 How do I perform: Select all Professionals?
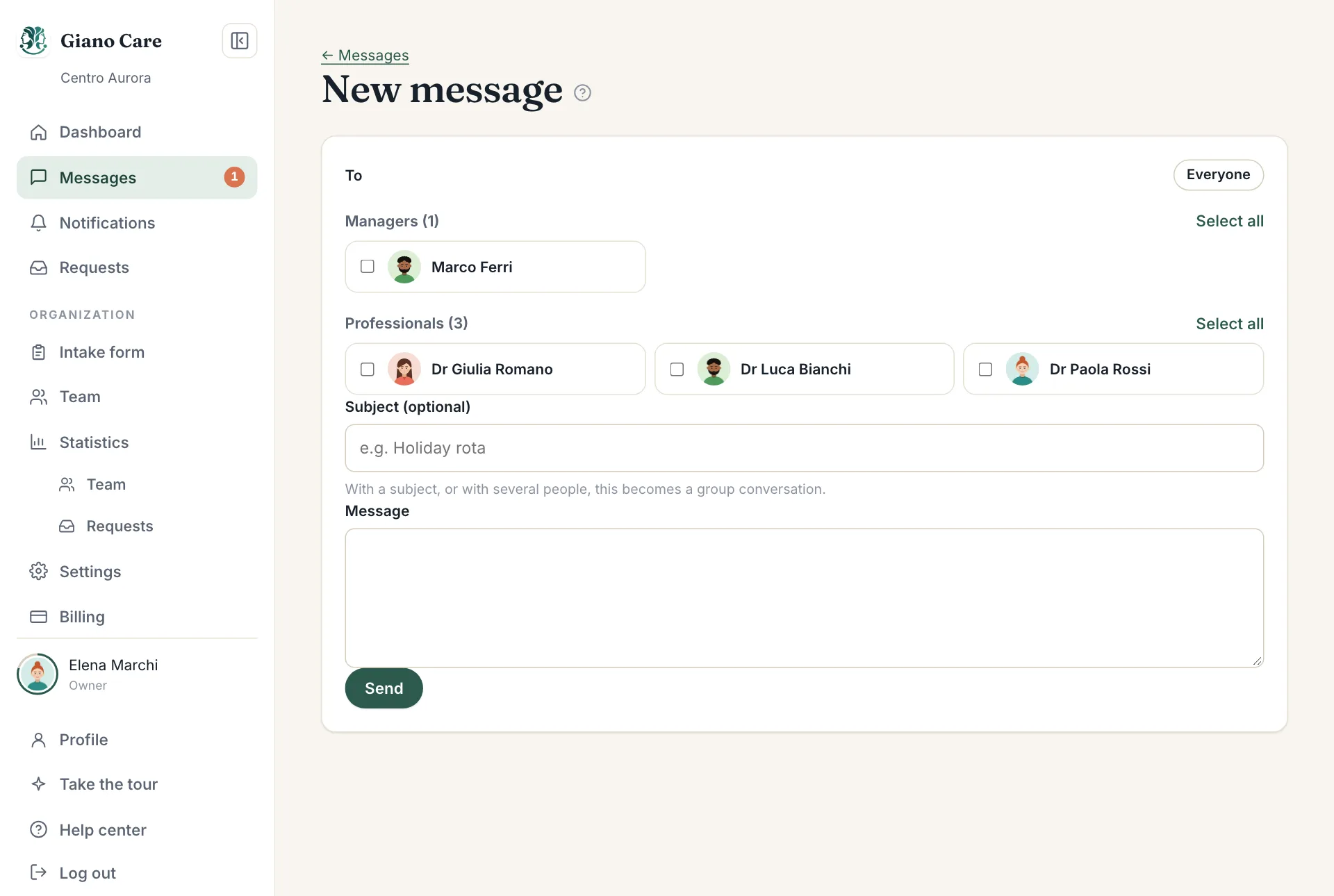pyautogui.click(x=1229, y=324)
